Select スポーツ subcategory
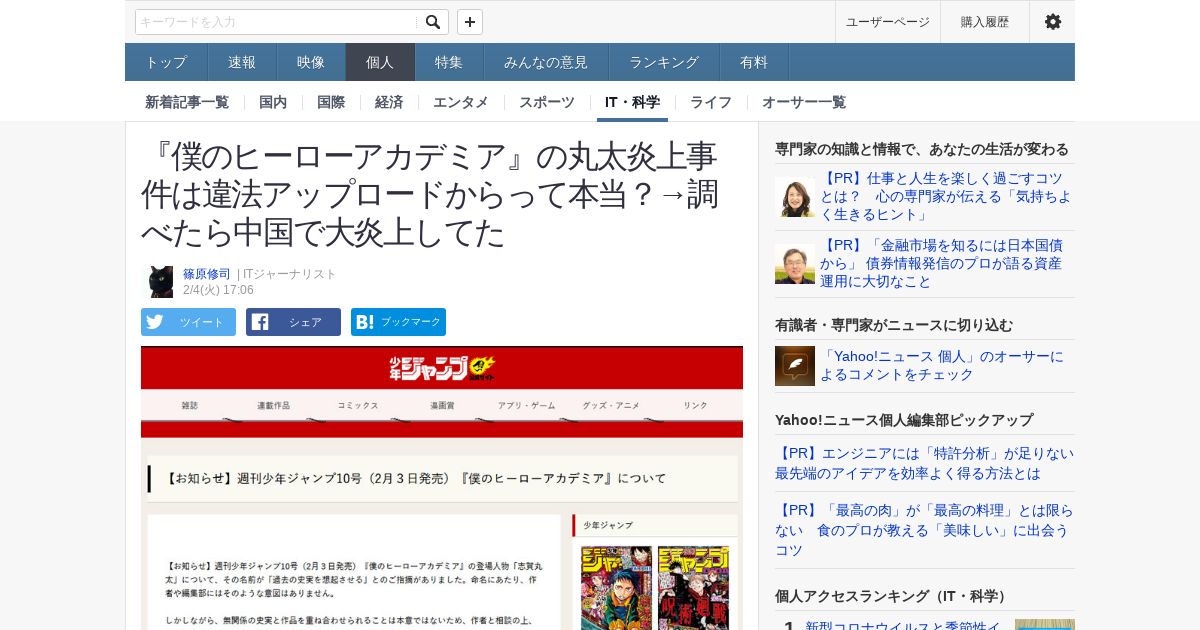The height and width of the screenshot is (630, 1200). (x=547, y=102)
